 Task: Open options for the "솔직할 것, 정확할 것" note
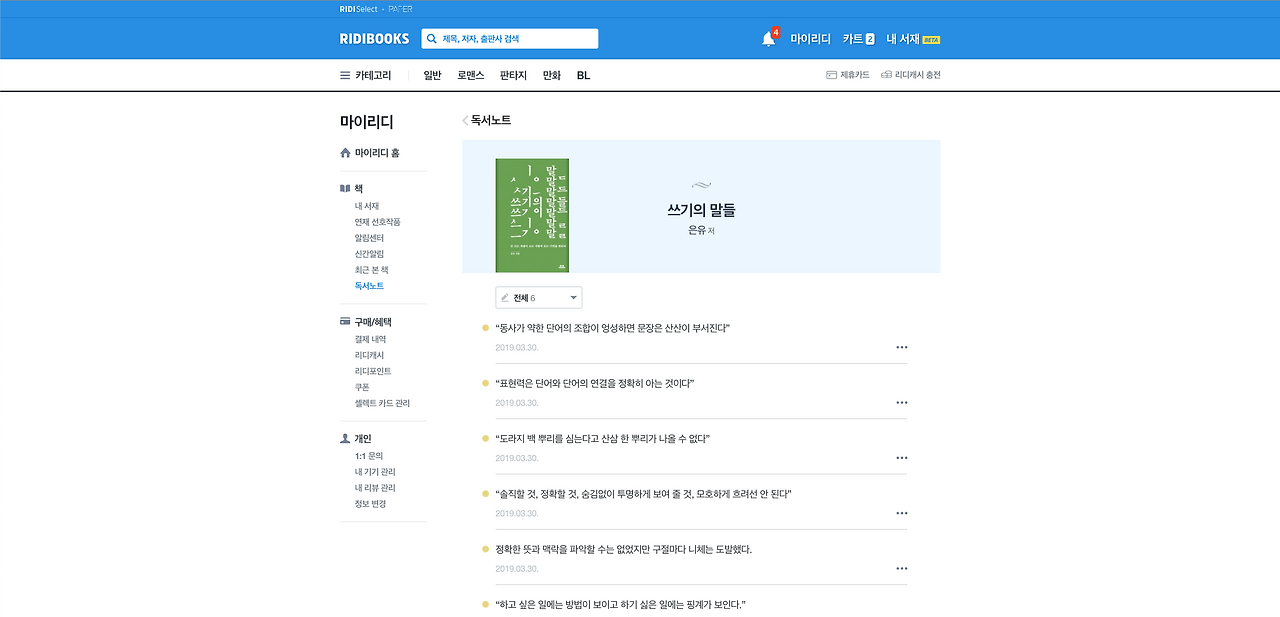pyautogui.click(x=902, y=513)
